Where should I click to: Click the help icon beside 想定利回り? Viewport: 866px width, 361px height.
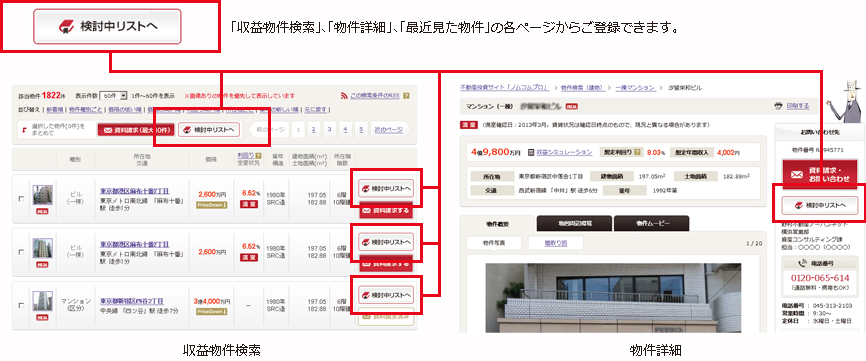638,152
